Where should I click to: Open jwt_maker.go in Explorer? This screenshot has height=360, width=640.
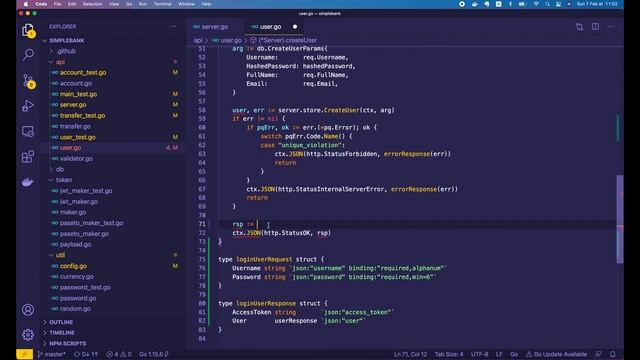[79, 202]
